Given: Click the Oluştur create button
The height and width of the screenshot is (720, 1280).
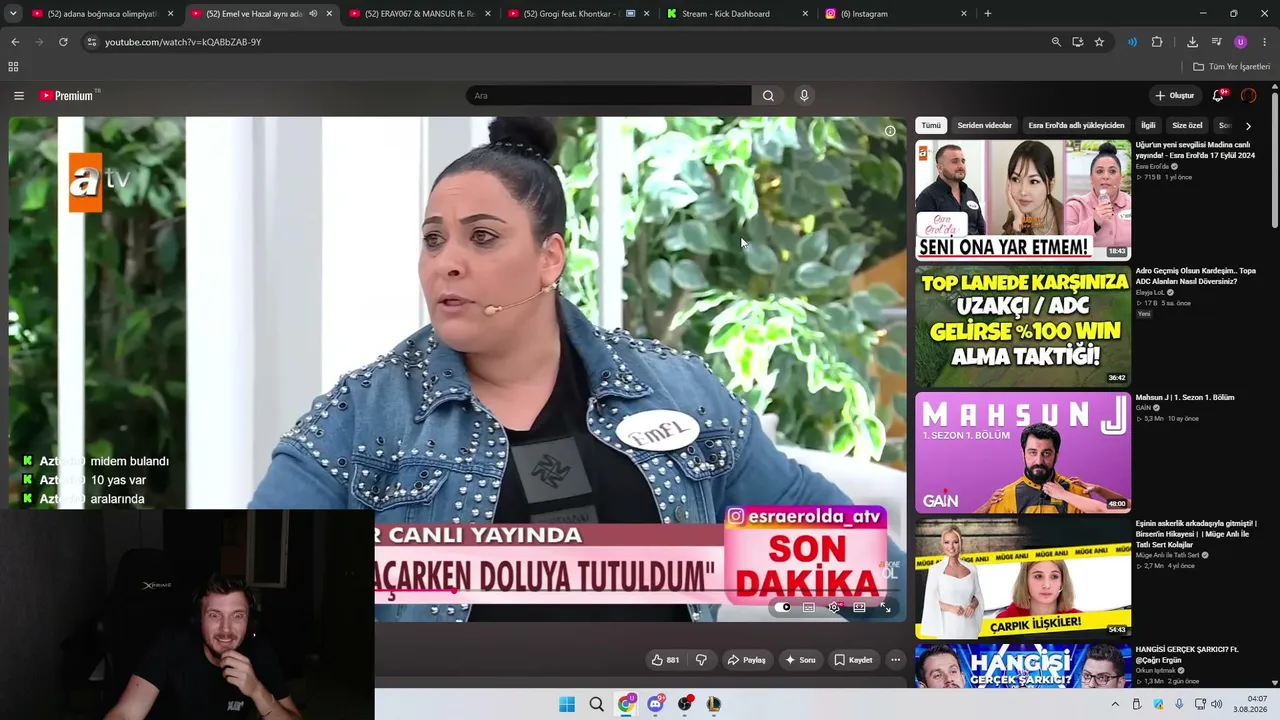Looking at the screenshot, I should tap(1175, 96).
